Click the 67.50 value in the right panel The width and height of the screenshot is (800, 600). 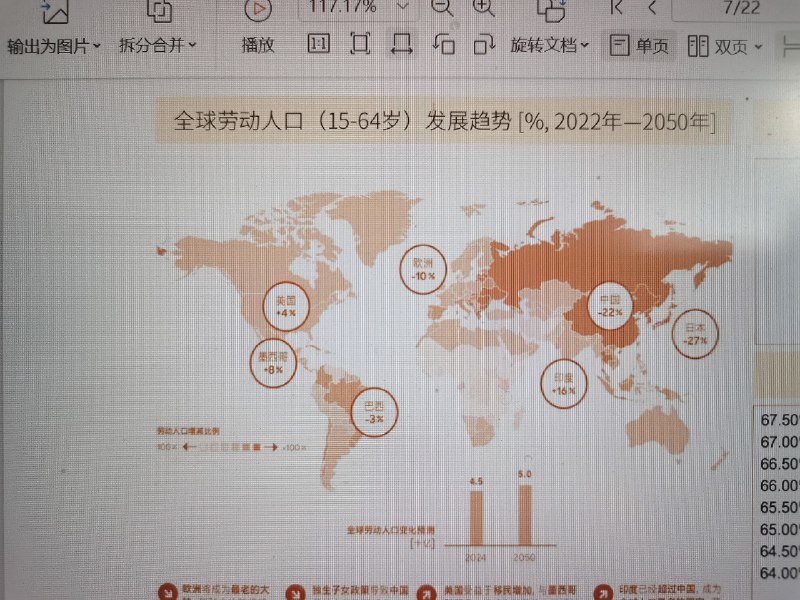[x=779, y=420]
